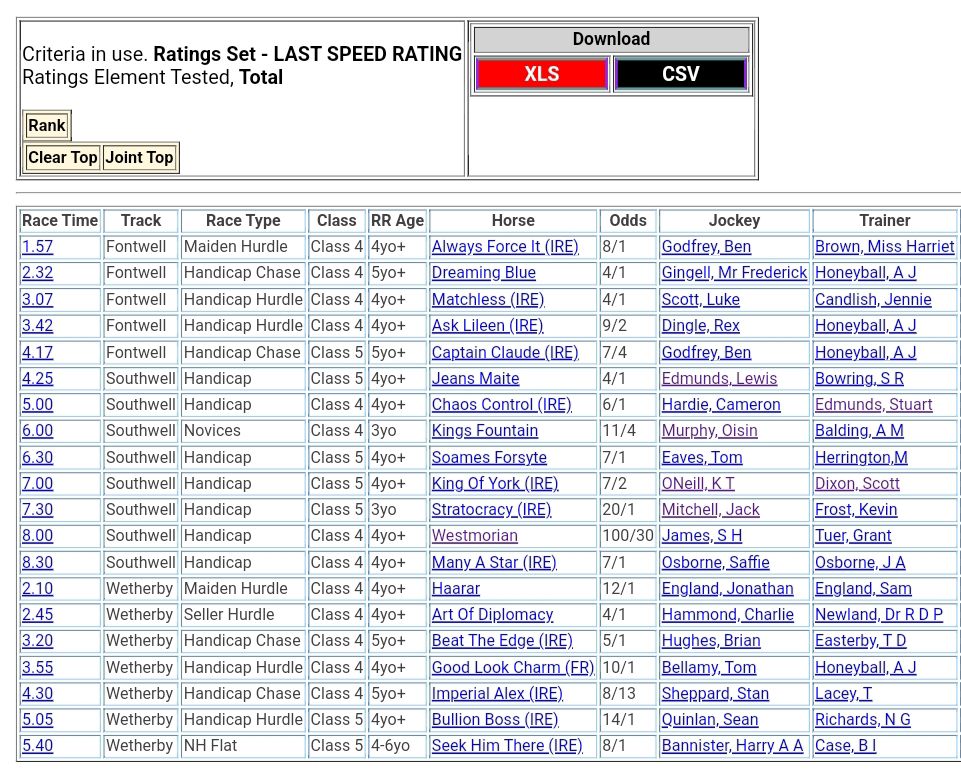View jockey Osborne, Saffie

coord(715,563)
